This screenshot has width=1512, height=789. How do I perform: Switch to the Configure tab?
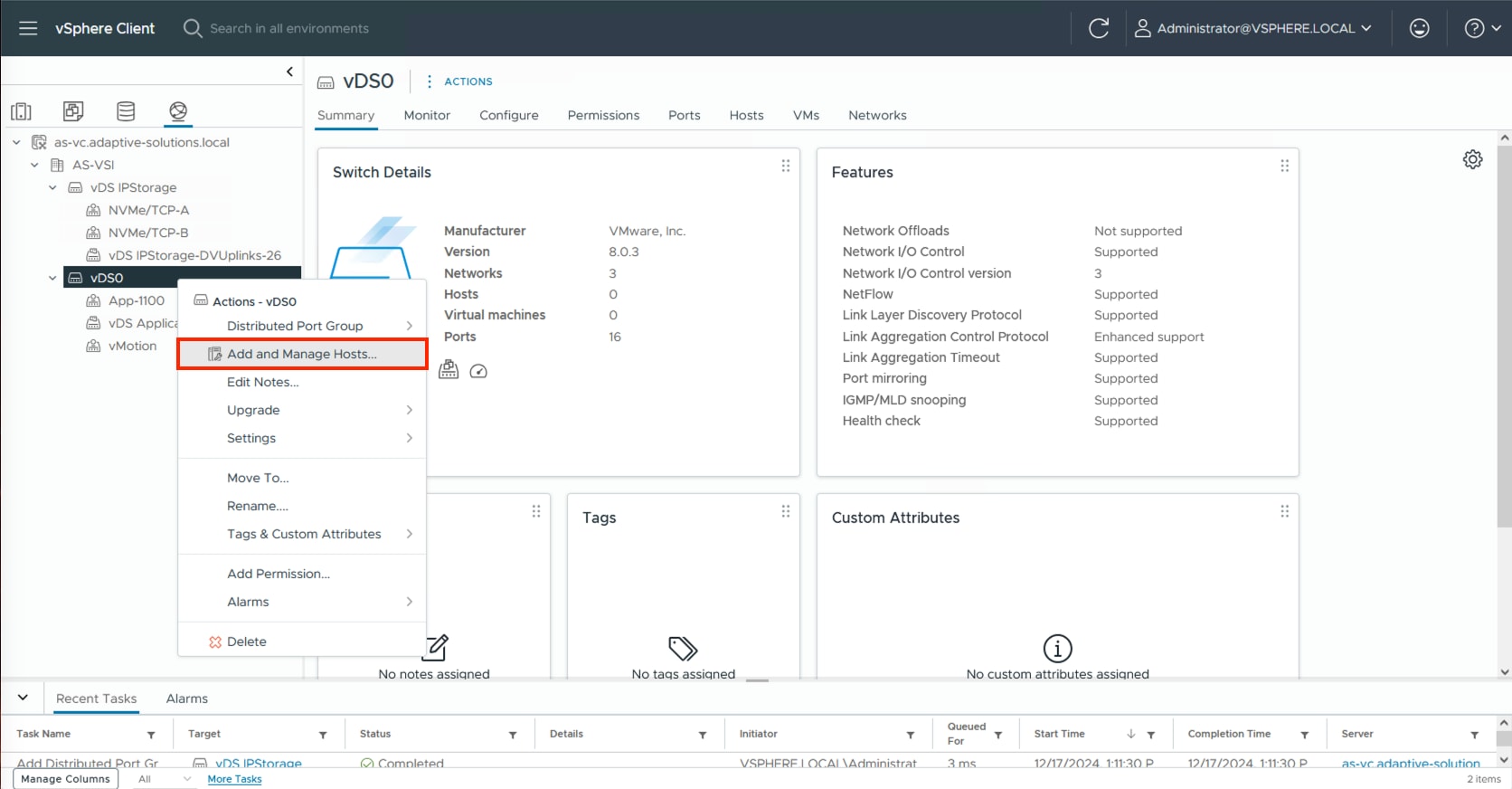(x=508, y=115)
